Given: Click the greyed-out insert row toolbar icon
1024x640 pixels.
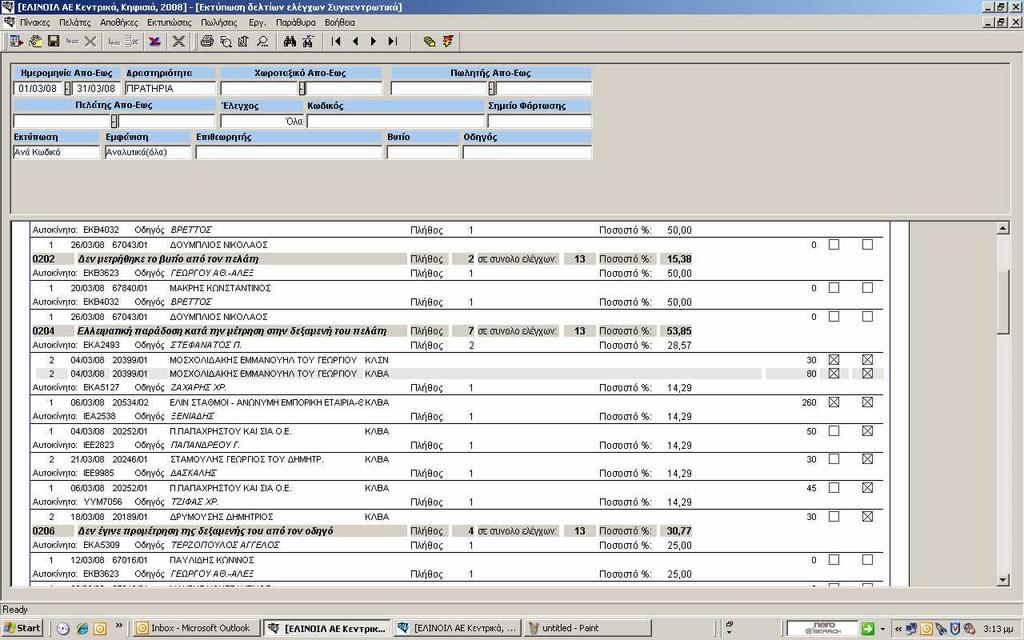Looking at the screenshot, I should (x=72, y=41).
